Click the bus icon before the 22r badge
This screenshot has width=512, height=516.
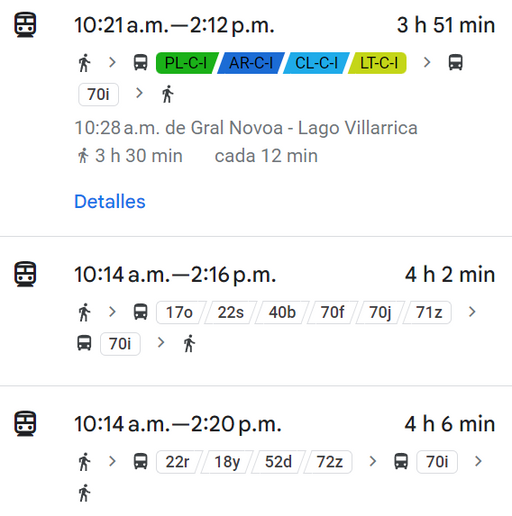click(140, 461)
